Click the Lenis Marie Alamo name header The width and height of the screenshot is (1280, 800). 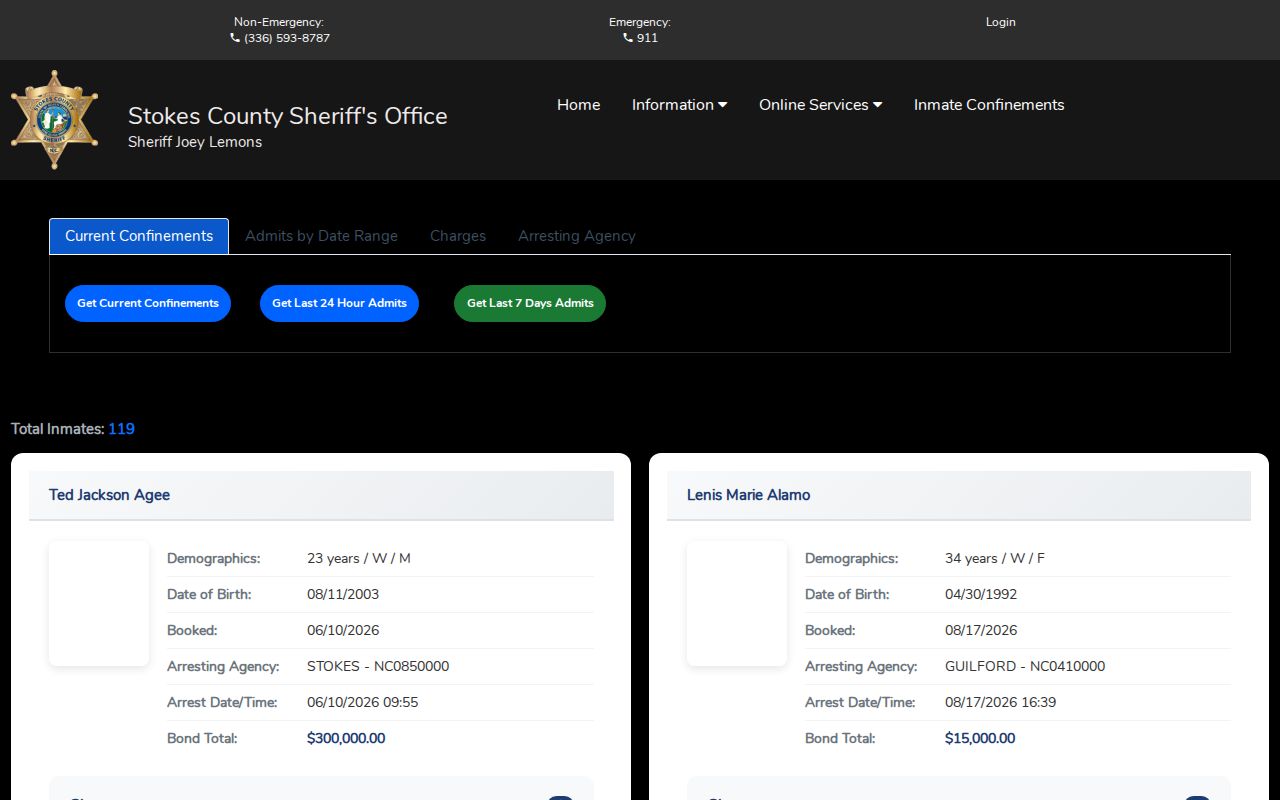click(x=959, y=495)
